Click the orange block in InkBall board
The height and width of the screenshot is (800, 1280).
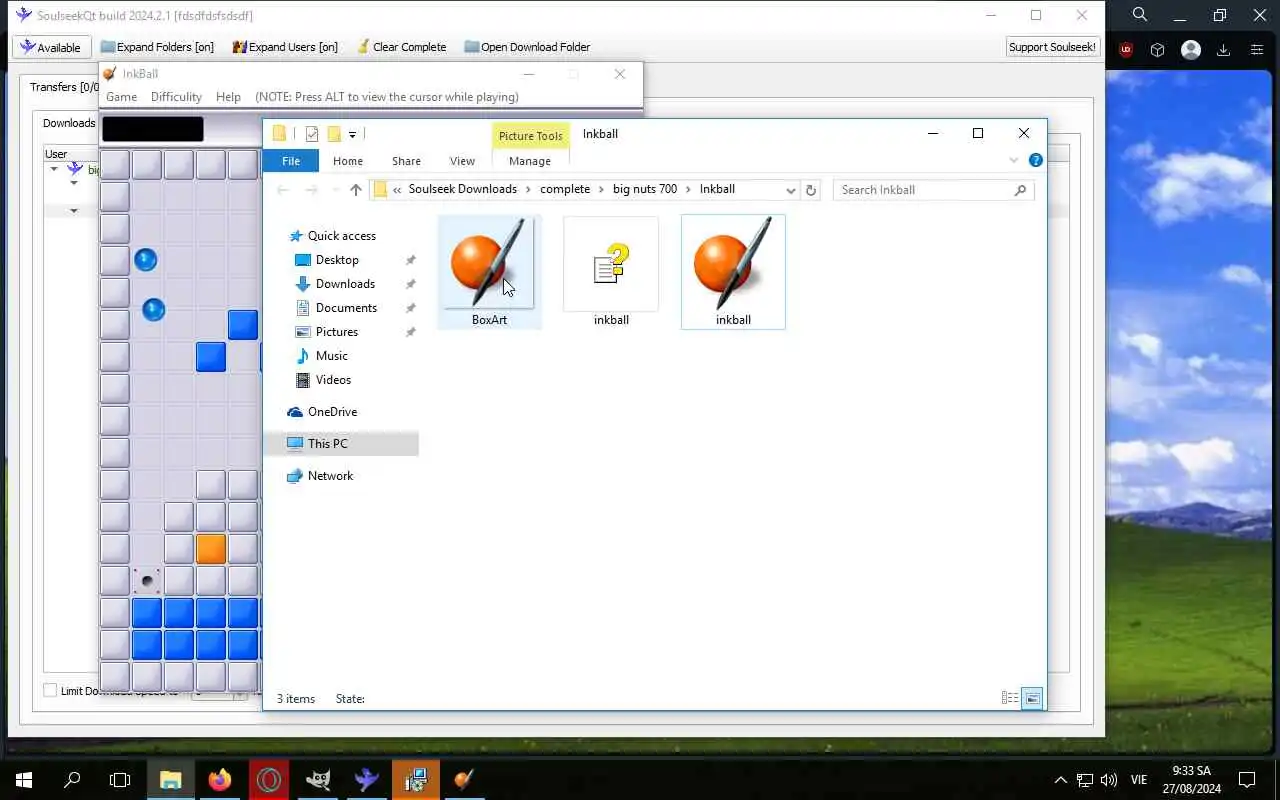pos(211,549)
